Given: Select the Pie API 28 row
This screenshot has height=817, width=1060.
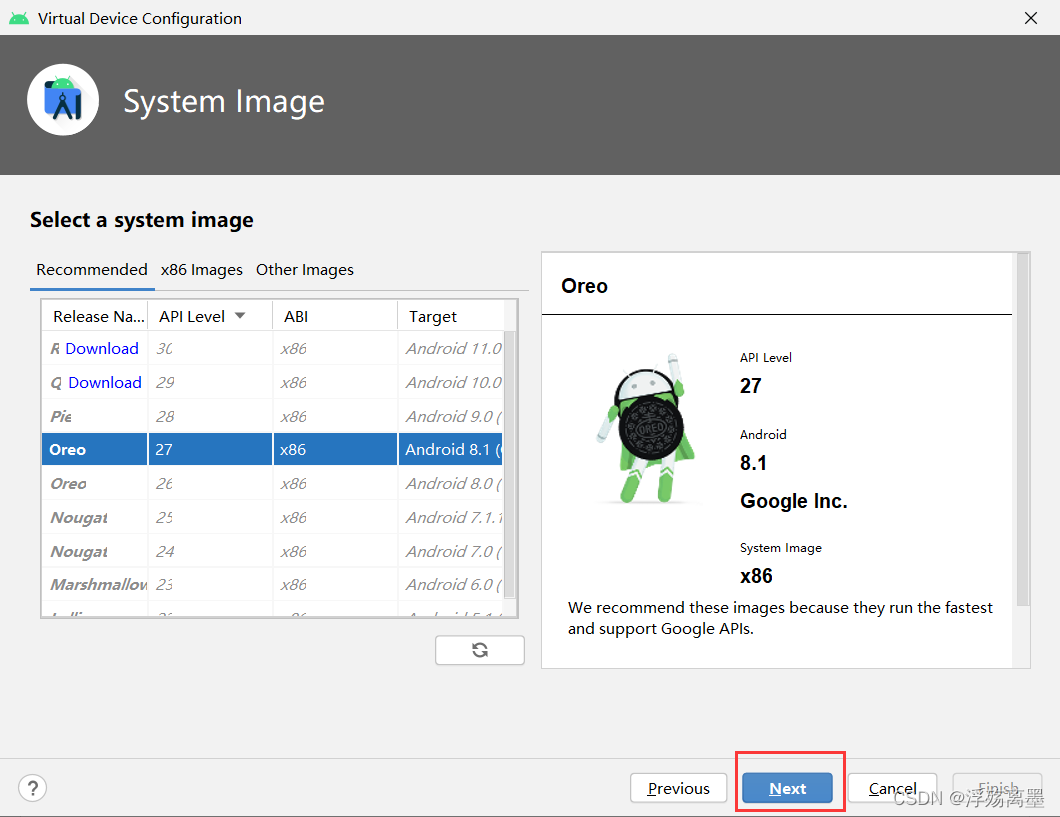Looking at the screenshot, I should [x=273, y=416].
